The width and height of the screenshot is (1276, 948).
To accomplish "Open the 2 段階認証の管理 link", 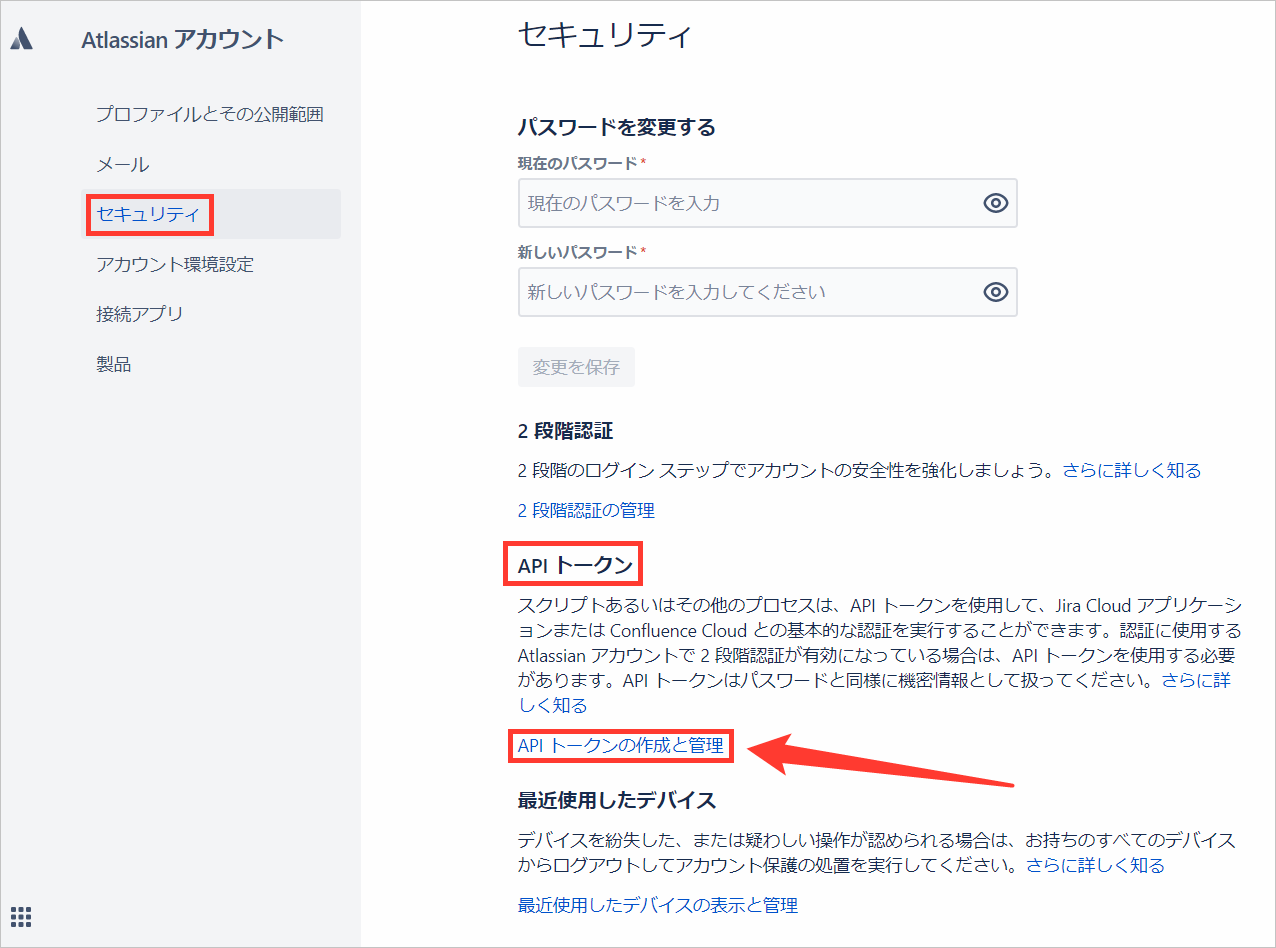I will coord(585,510).
